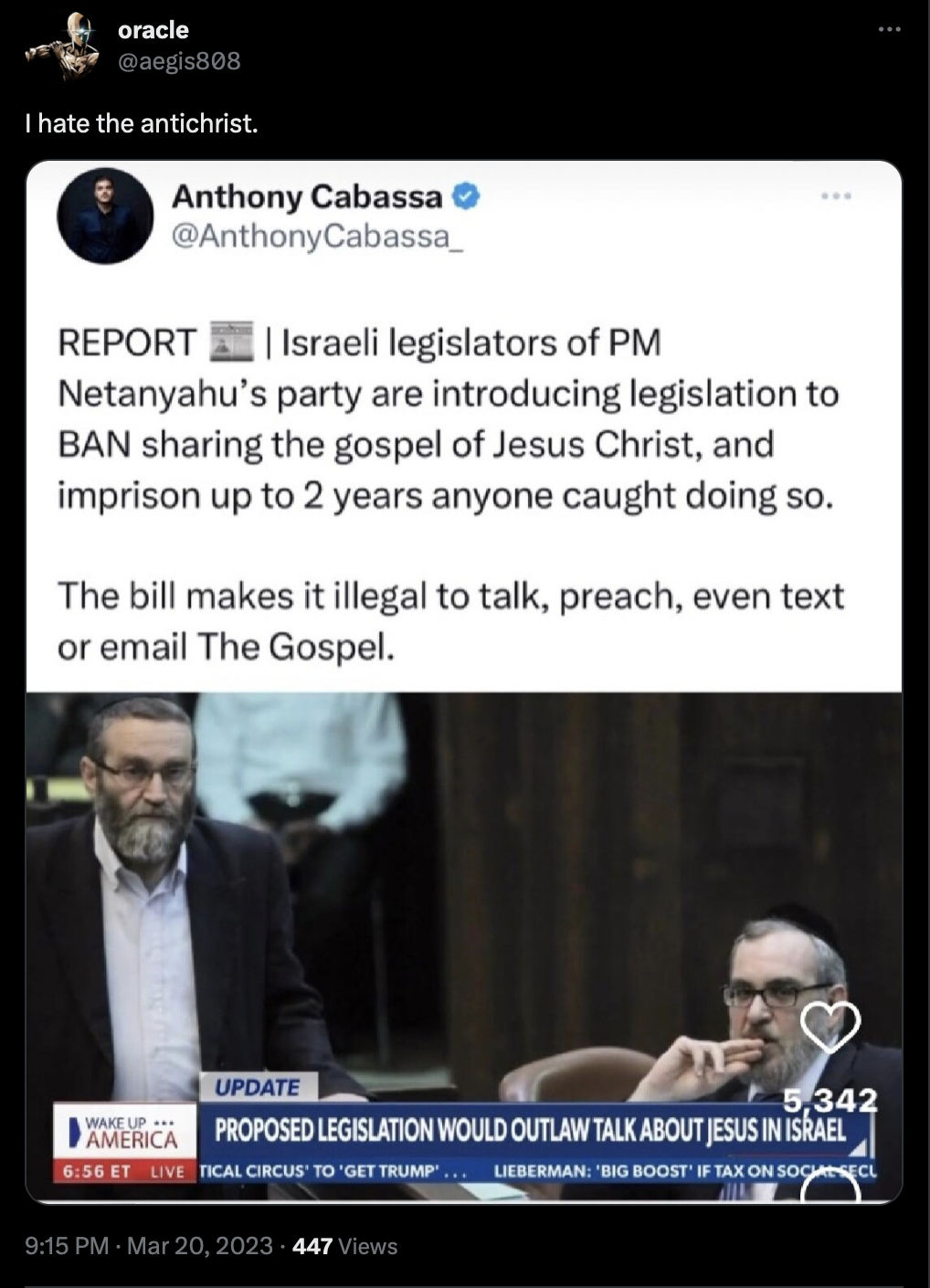Click the 447 Views counter
Image resolution: width=930 pixels, height=1288 pixels.
[345, 1246]
